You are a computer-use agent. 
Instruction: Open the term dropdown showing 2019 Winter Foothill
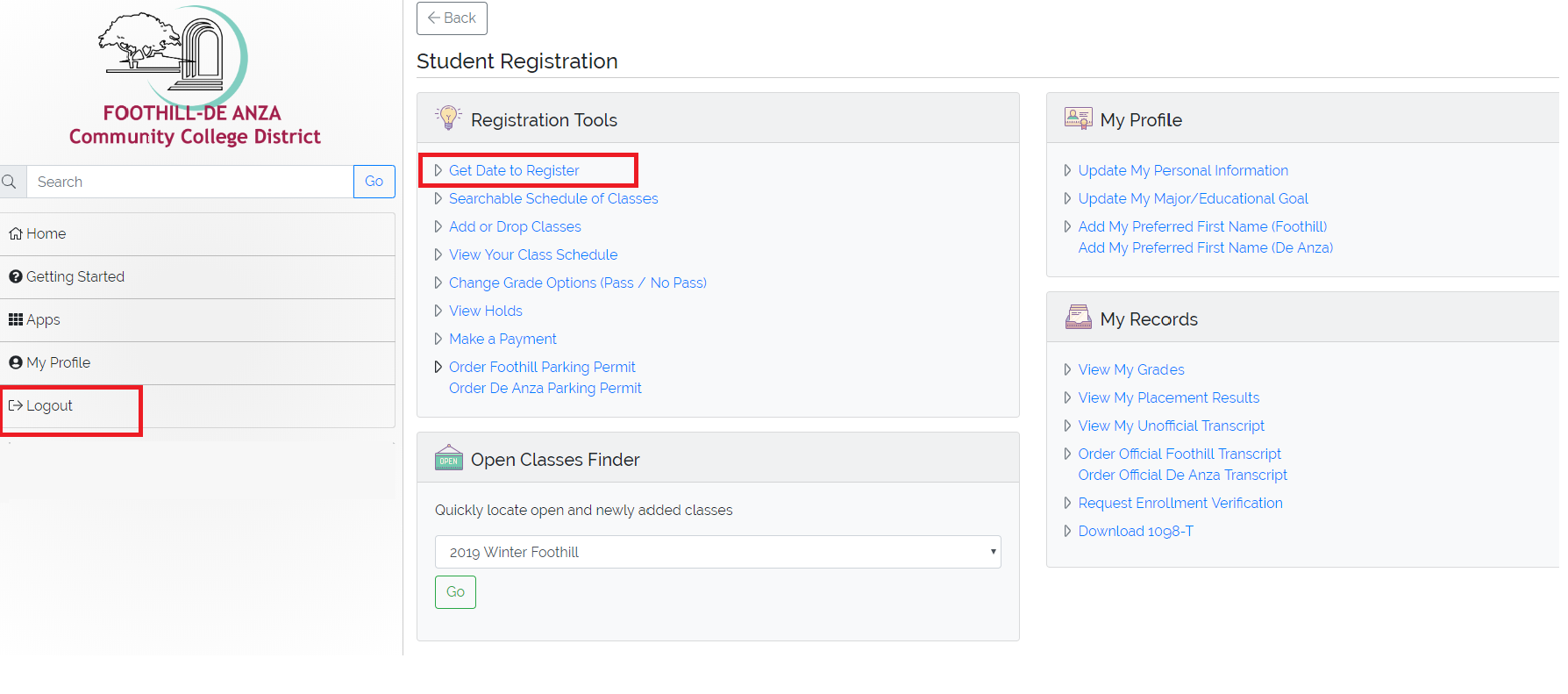coord(717,552)
